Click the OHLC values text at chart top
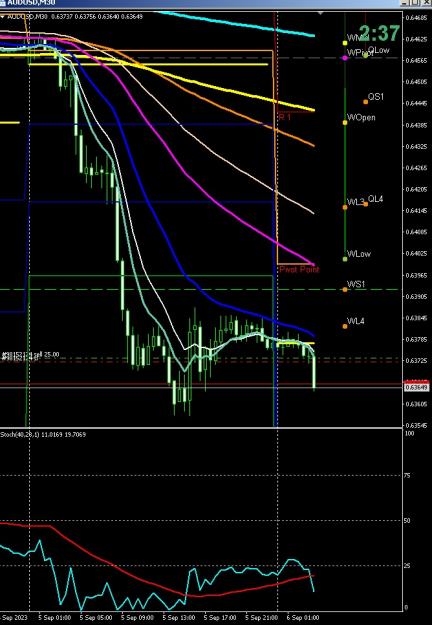Image resolution: width=432 pixels, height=625 pixels. [x=98, y=17]
